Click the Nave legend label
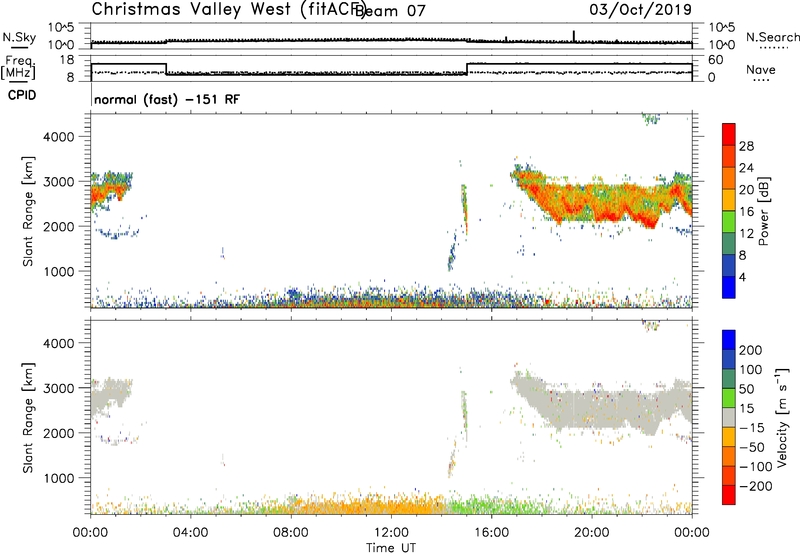800x554 pixels. pyautogui.click(x=761, y=70)
